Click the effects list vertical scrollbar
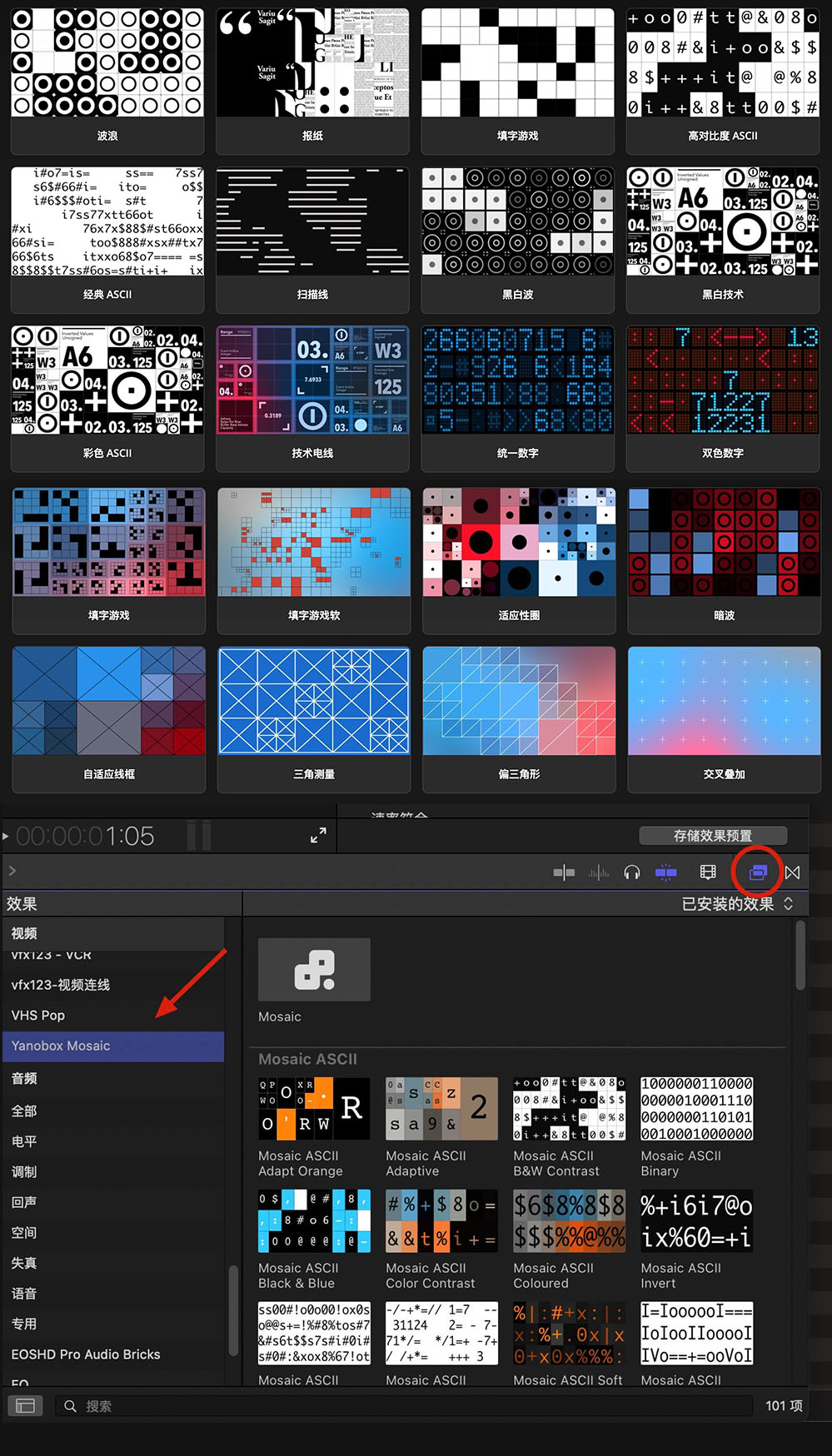 click(x=800, y=957)
